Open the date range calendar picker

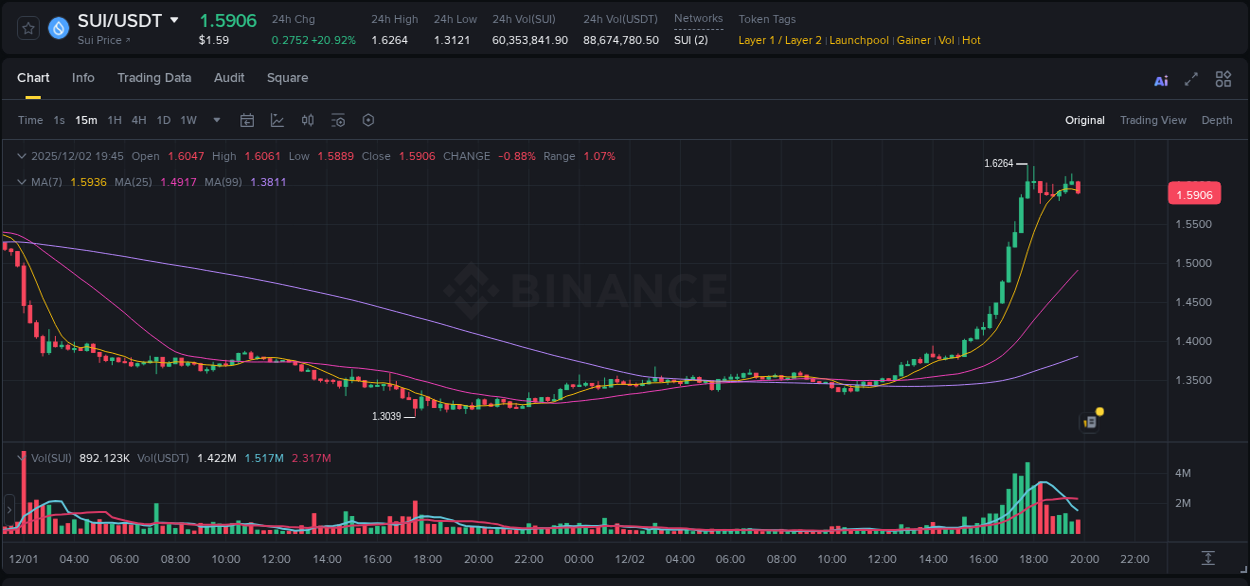[x=247, y=120]
